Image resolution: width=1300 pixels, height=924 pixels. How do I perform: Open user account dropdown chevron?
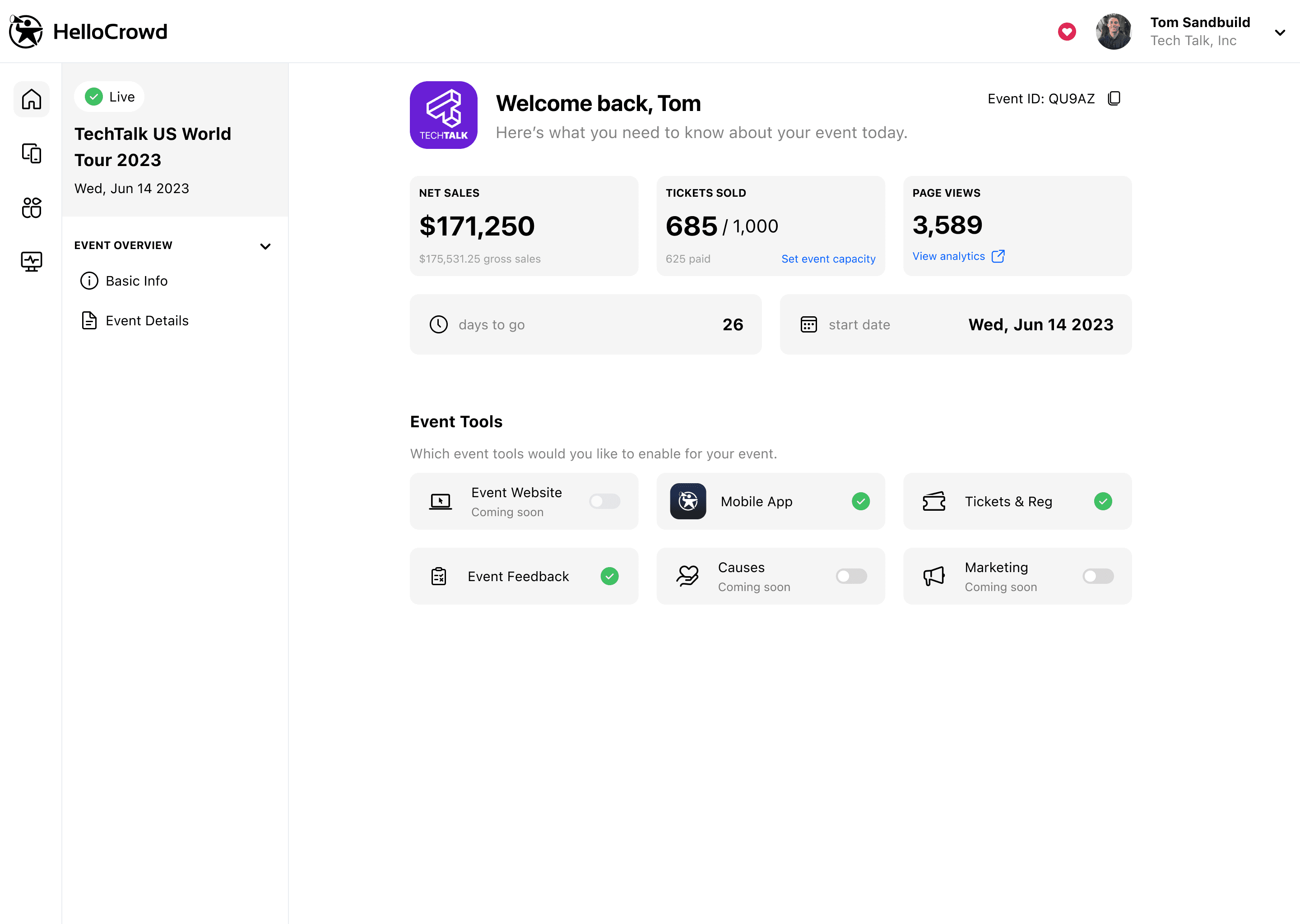(1280, 32)
